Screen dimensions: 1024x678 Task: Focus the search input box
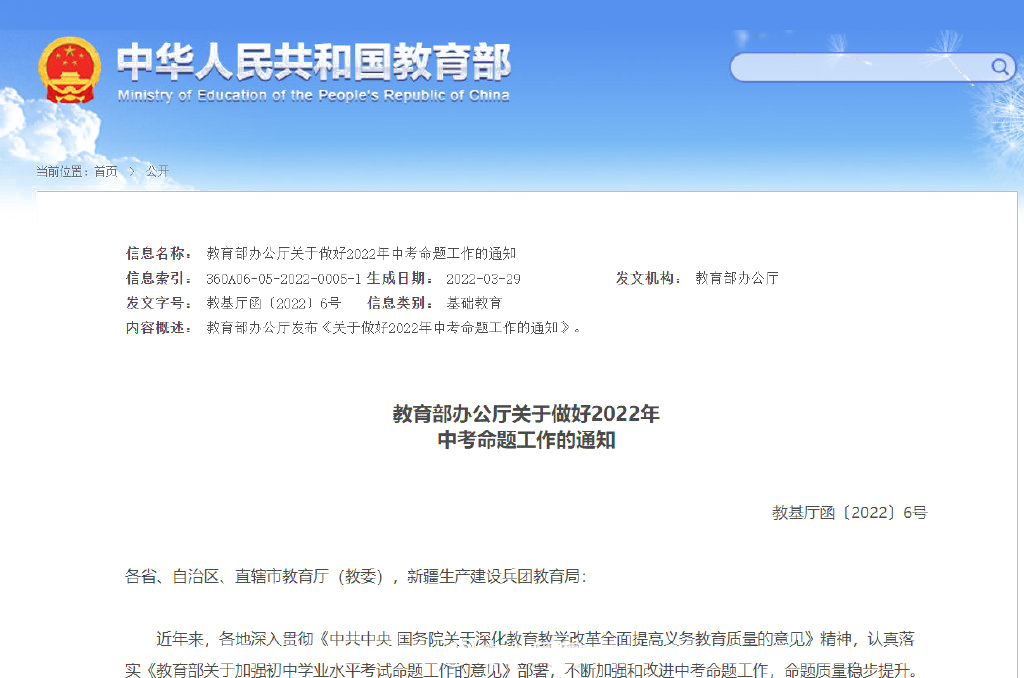click(x=860, y=68)
